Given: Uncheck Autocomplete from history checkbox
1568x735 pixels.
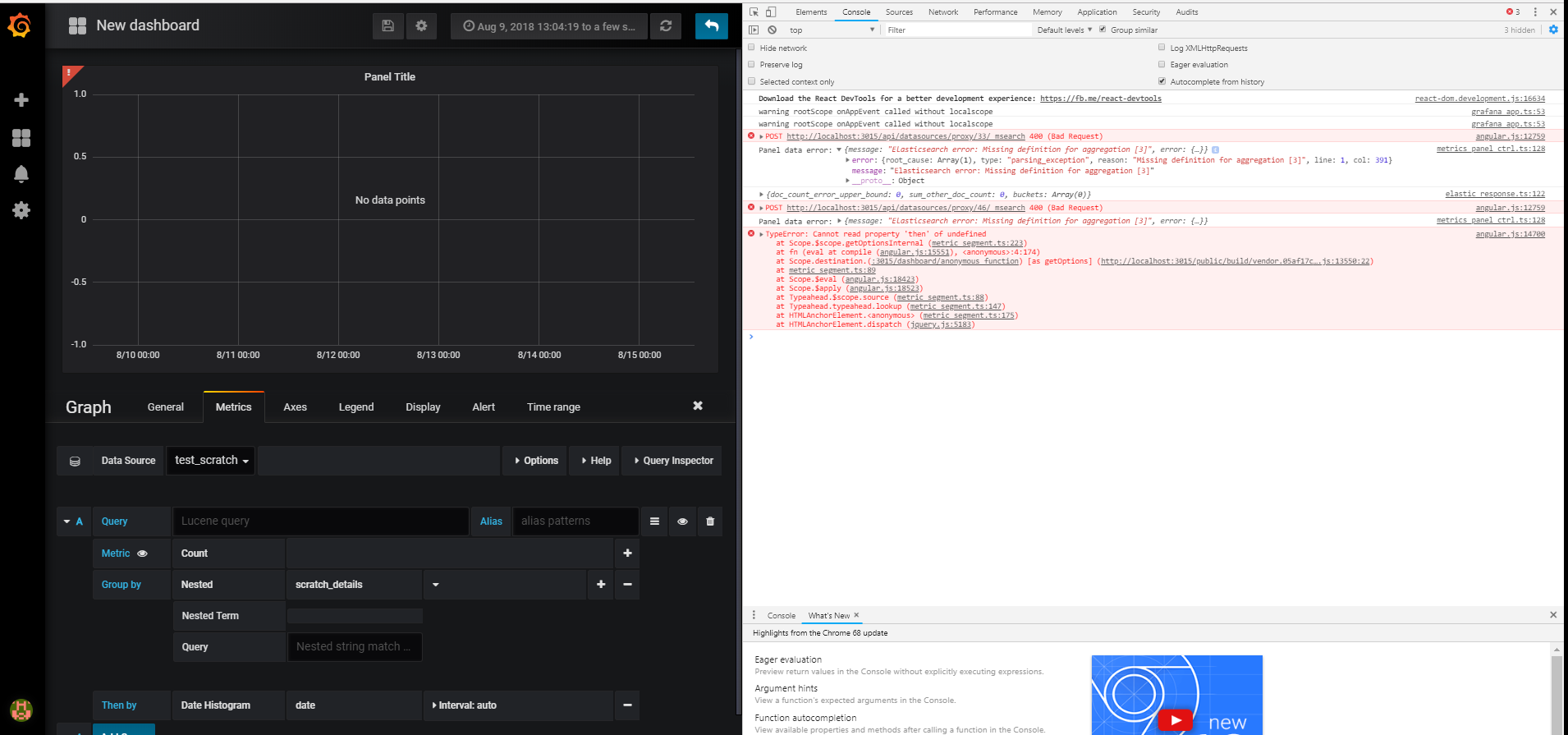Looking at the screenshot, I should pos(1162,81).
